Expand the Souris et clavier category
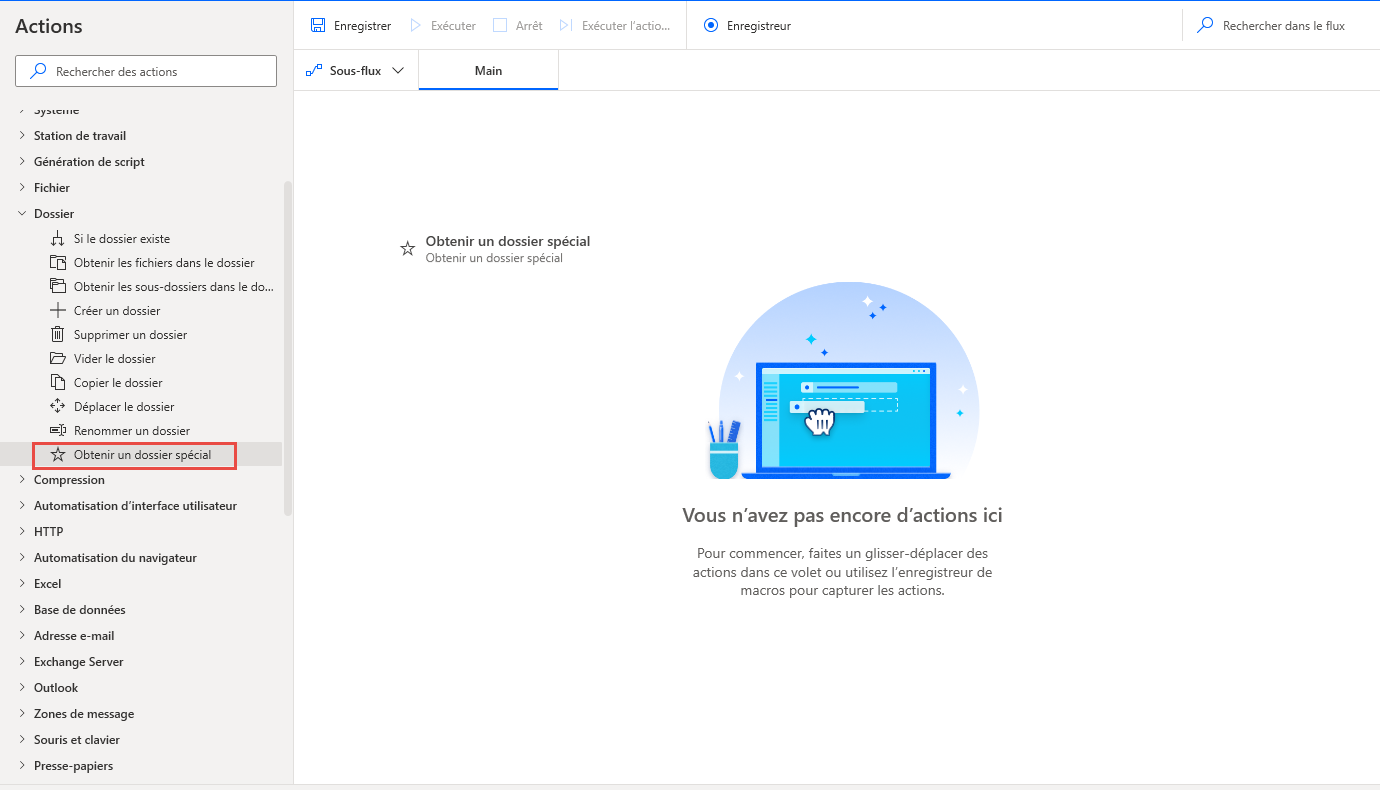This screenshot has height=790, width=1380. click(x=22, y=740)
